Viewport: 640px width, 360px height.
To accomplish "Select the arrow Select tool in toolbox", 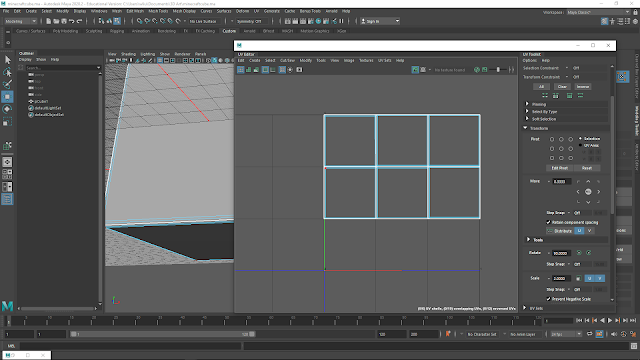I will 7,60.
